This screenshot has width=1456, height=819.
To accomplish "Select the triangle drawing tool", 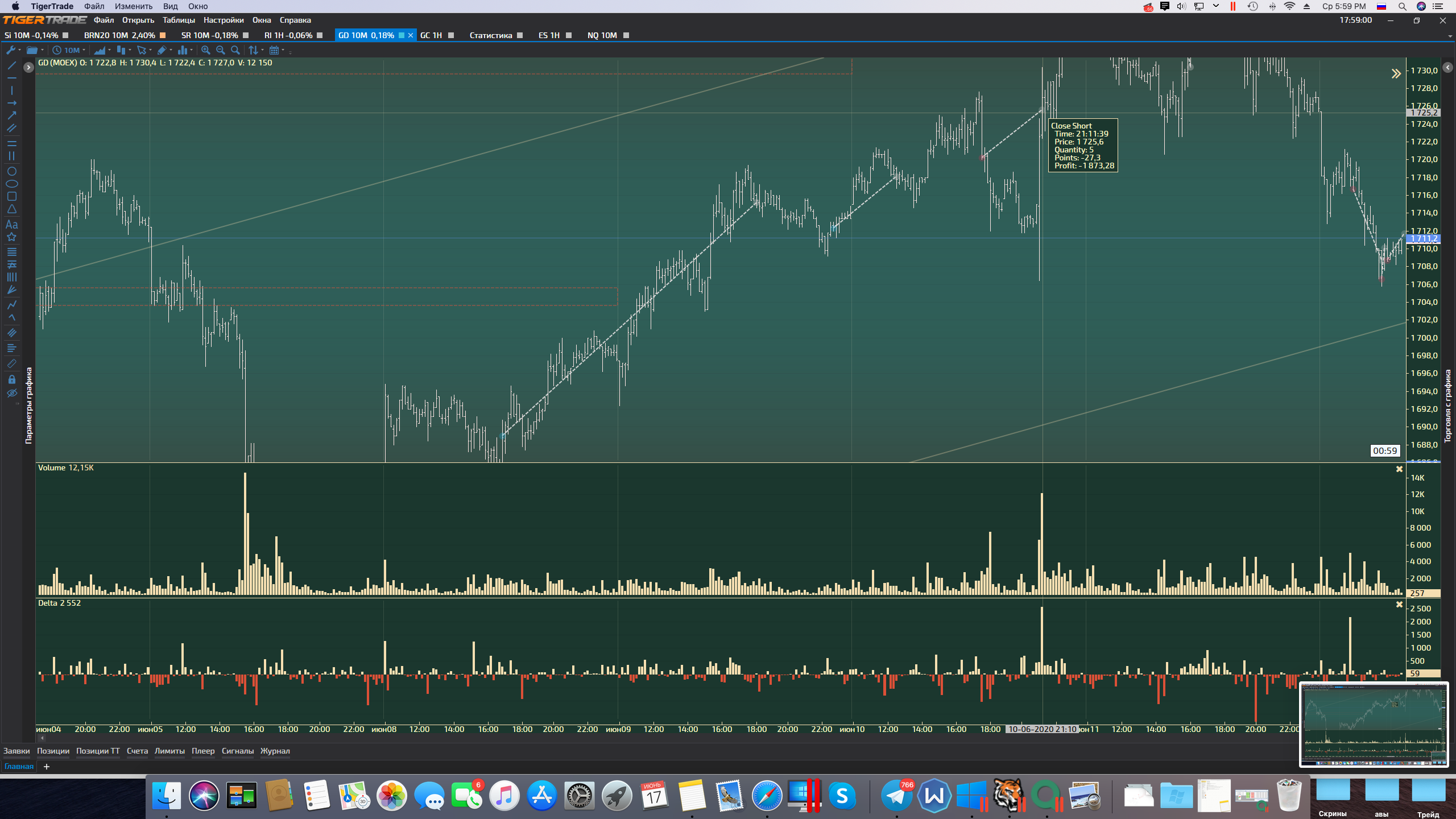I will click(11, 209).
